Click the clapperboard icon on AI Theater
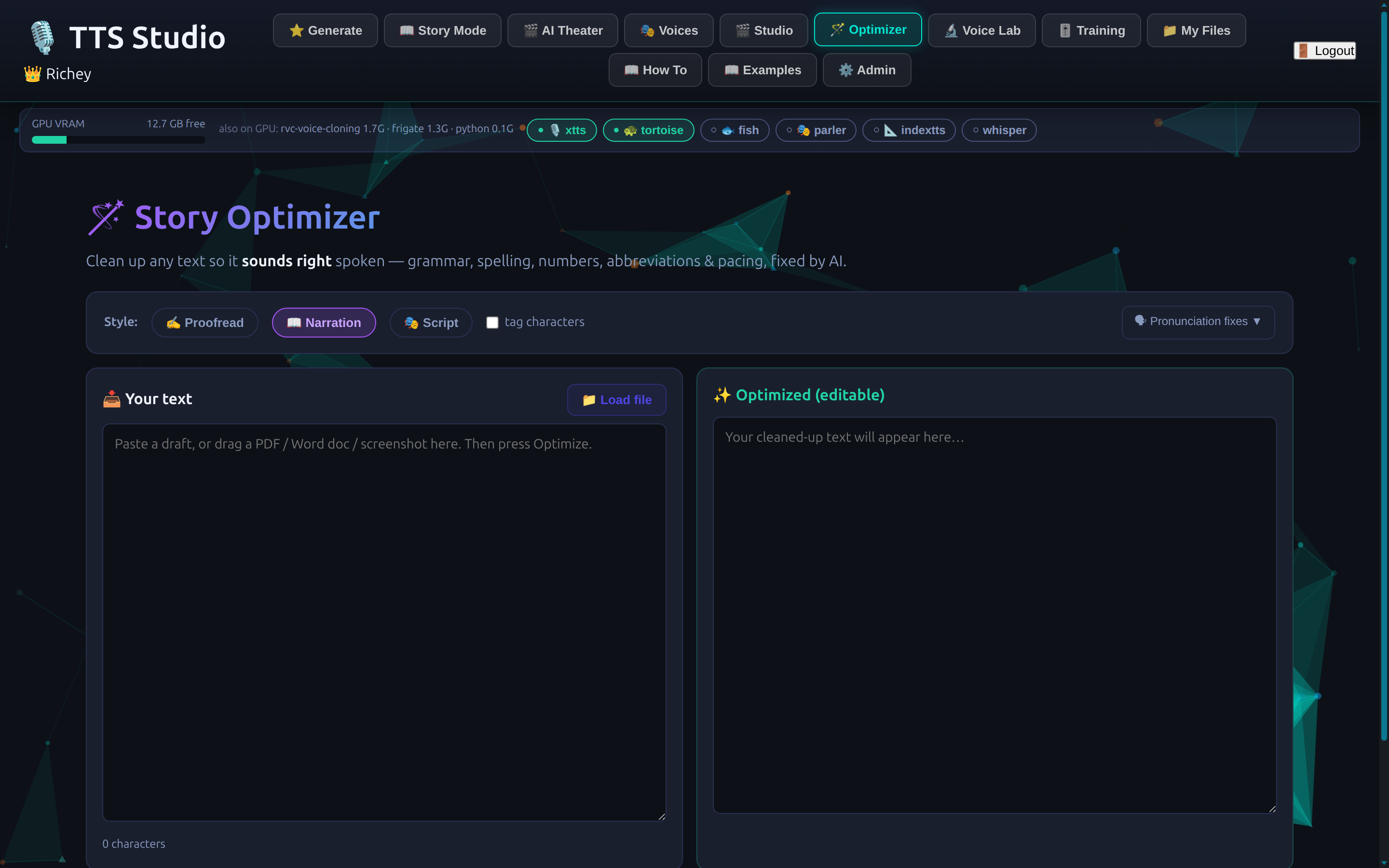The height and width of the screenshot is (868, 1389). [531, 30]
